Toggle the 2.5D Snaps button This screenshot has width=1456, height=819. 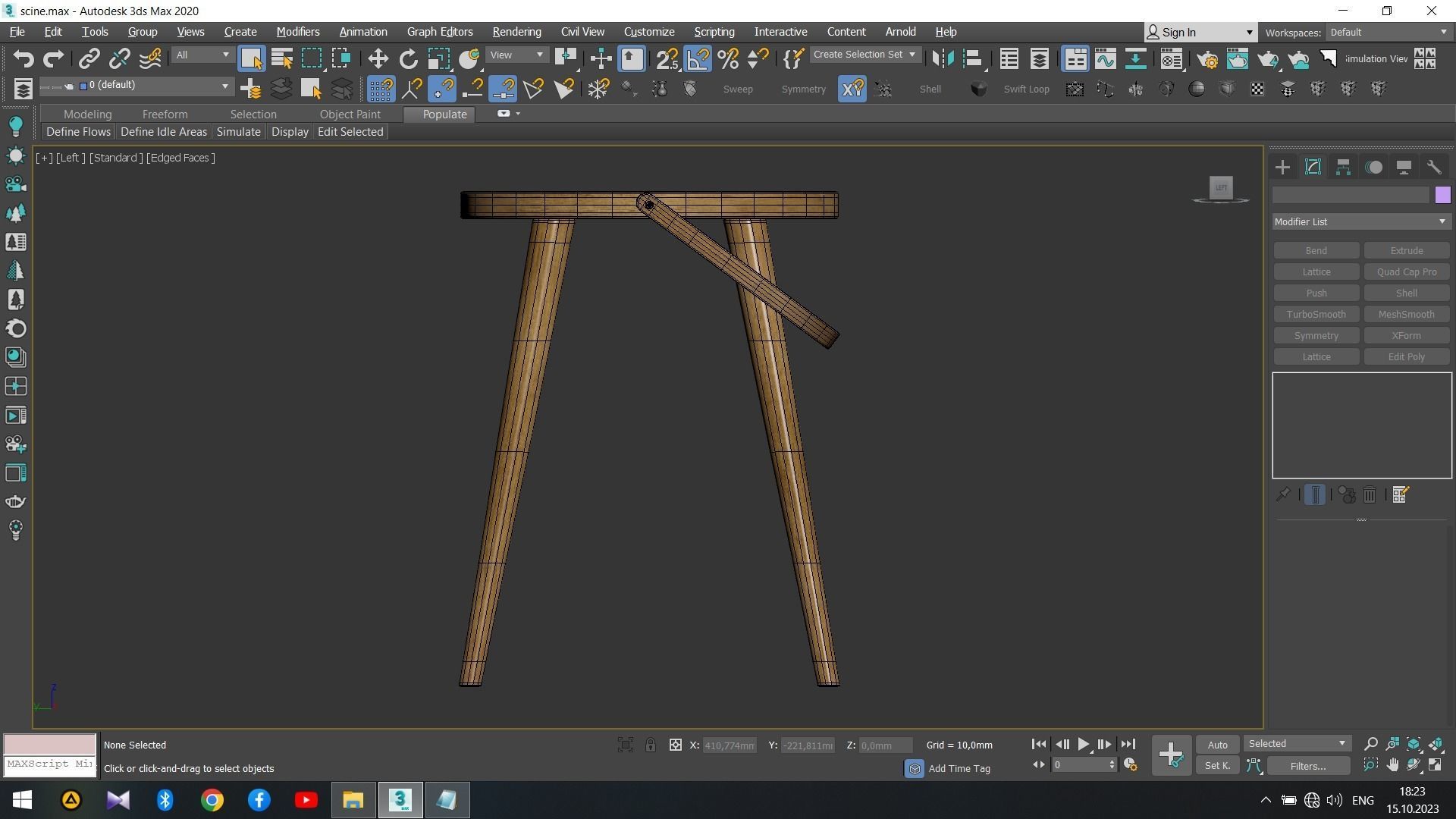[667, 58]
